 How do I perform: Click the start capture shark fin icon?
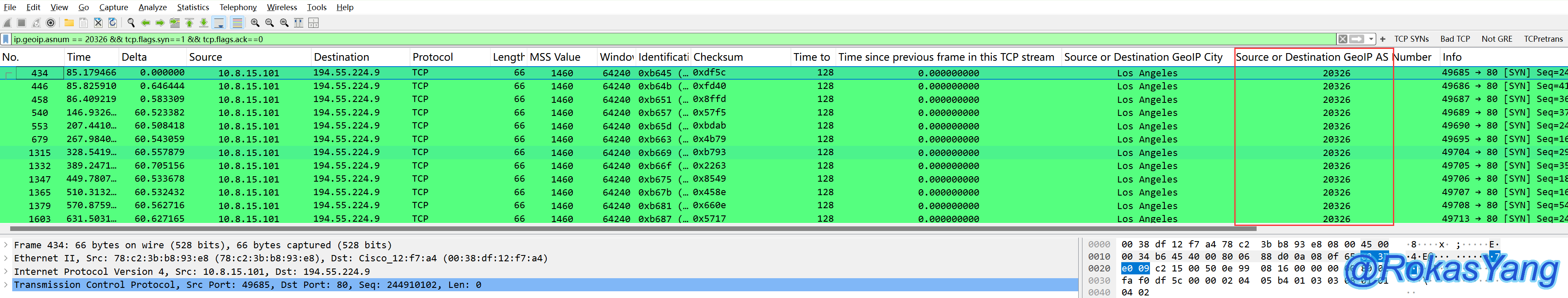point(7,23)
